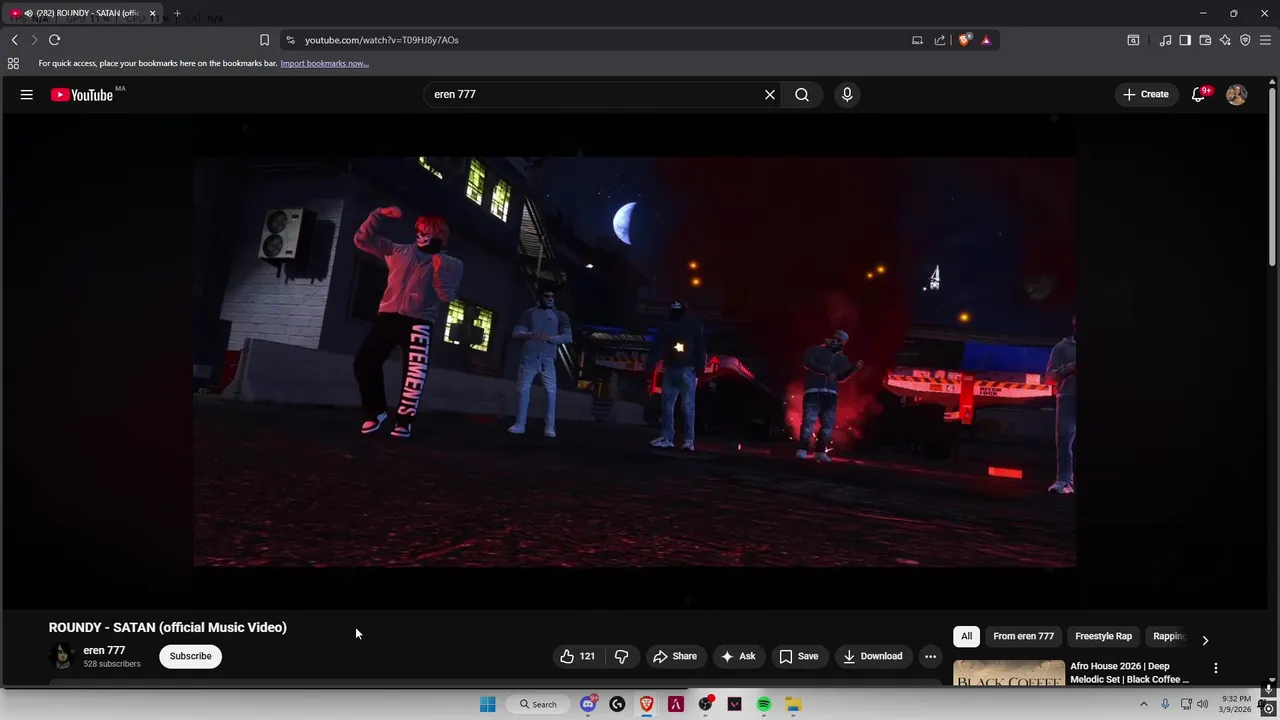Click the browser address bar URL
The width and height of the screenshot is (1280, 720).
click(x=381, y=40)
